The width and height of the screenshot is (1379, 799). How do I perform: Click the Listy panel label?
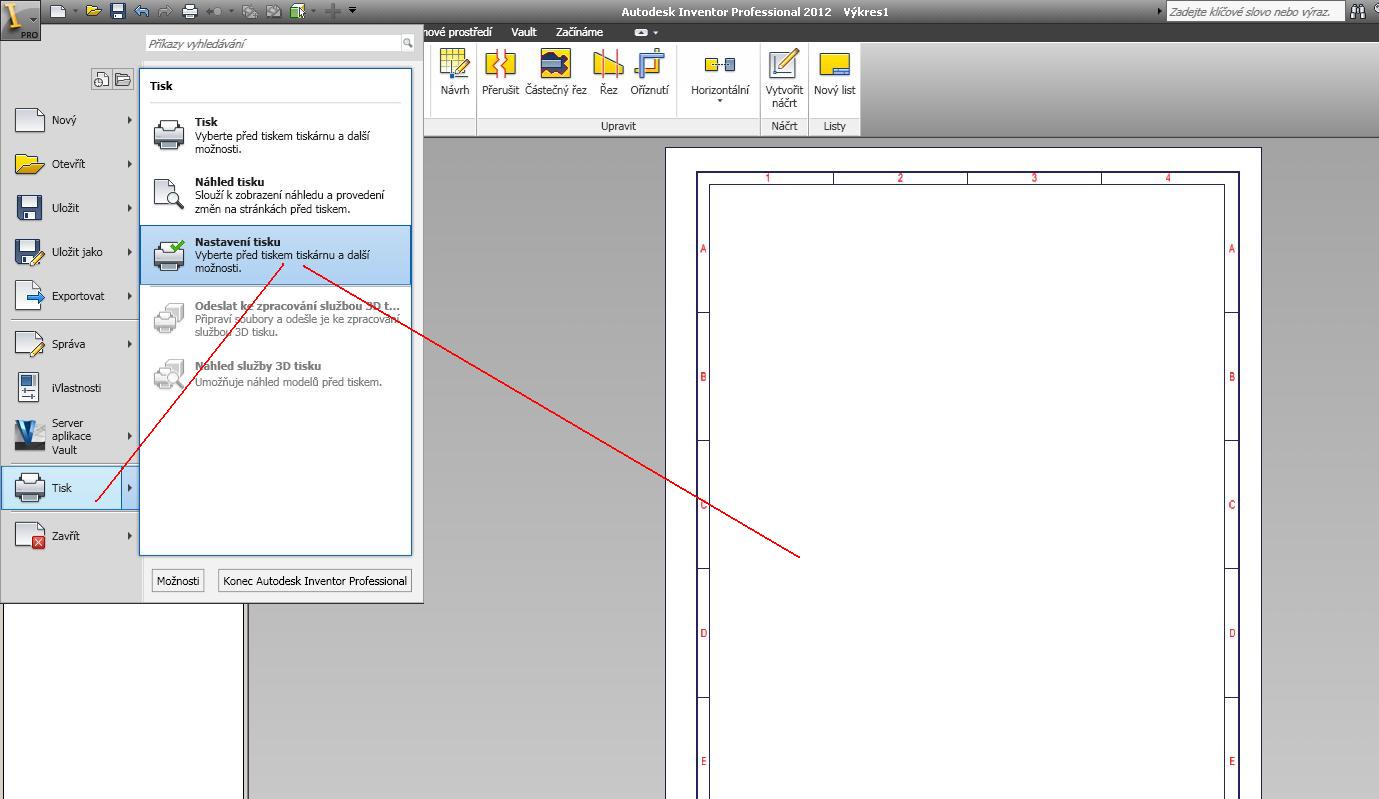[x=834, y=126]
